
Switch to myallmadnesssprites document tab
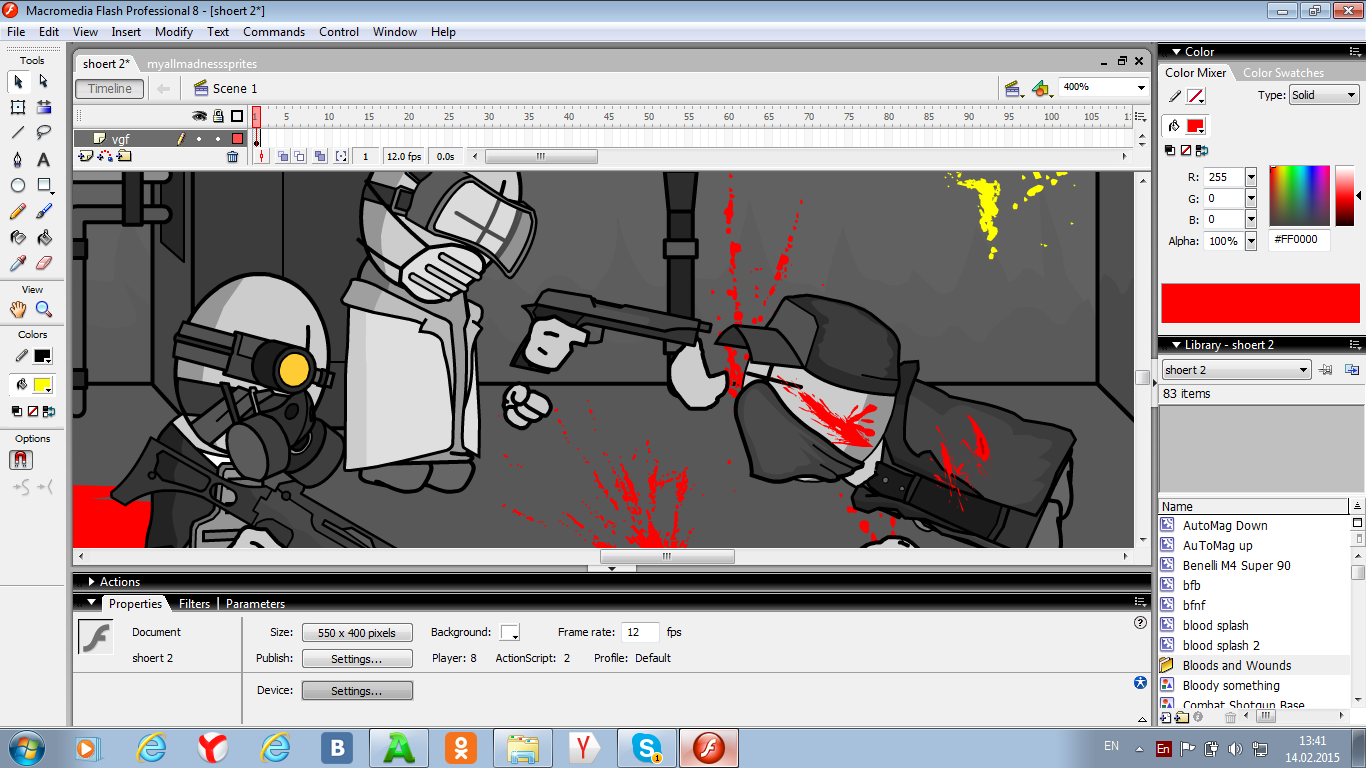(x=202, y=64)
